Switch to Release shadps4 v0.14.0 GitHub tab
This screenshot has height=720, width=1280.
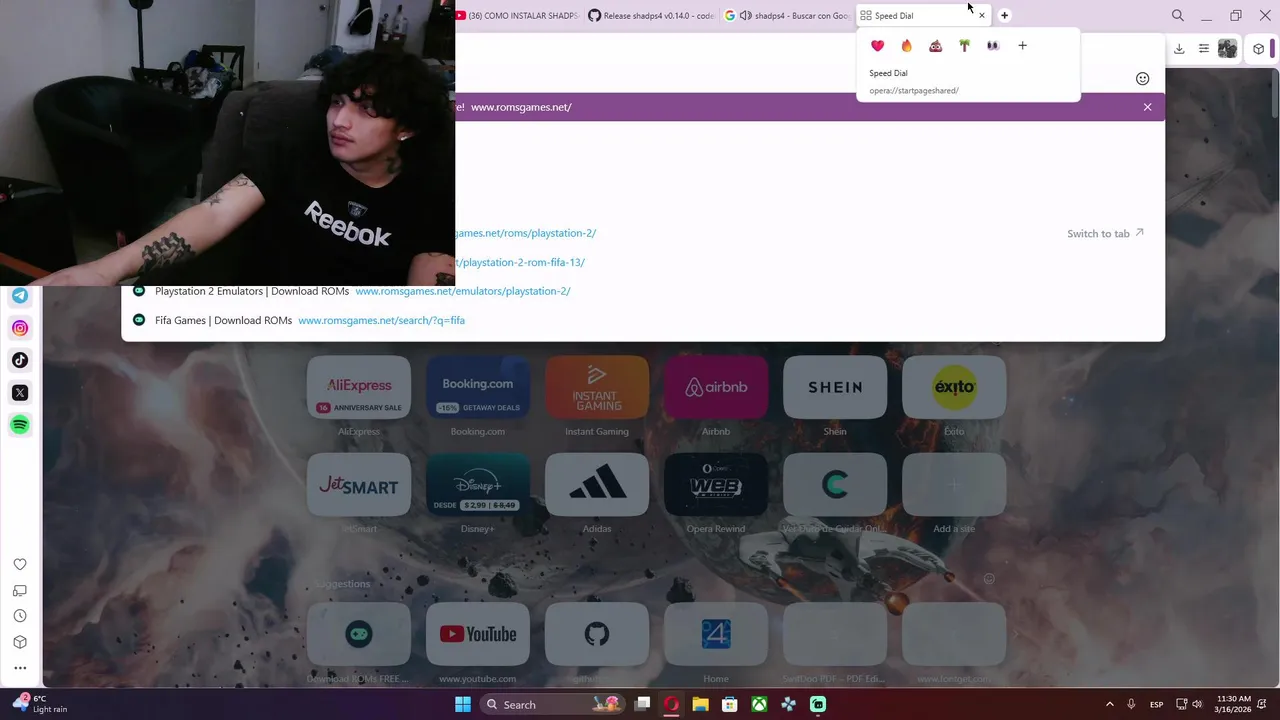coord(651,16)
